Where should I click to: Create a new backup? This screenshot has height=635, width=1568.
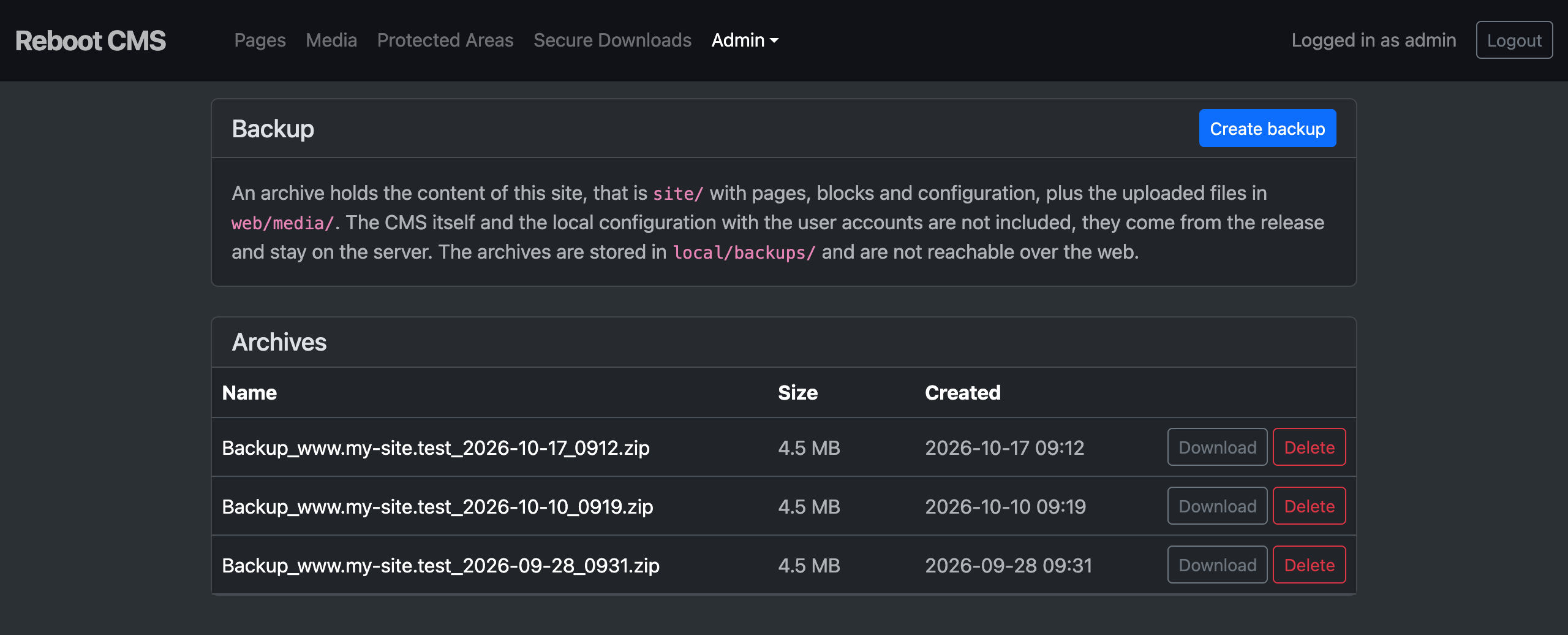tap(1267, 129)
